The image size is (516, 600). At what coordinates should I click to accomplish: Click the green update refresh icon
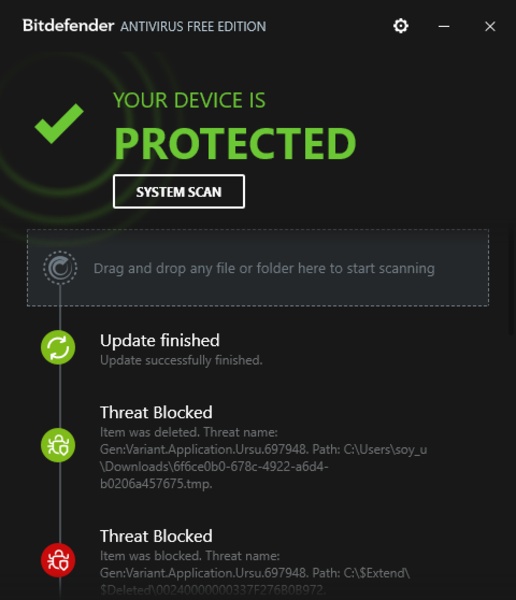pos(58,347)
